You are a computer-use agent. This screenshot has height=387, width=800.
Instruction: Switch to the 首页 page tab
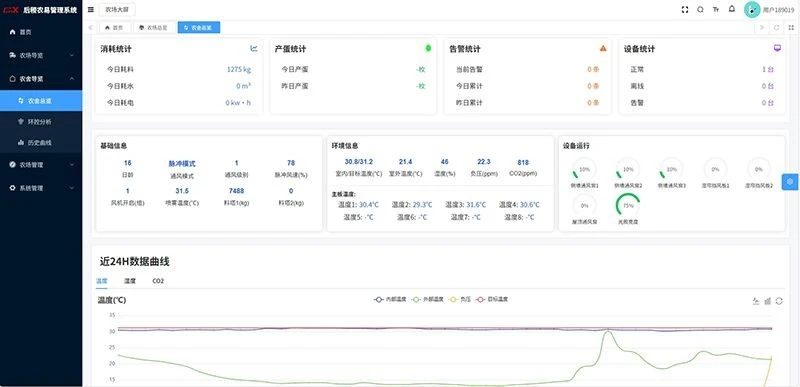[114, 28]
